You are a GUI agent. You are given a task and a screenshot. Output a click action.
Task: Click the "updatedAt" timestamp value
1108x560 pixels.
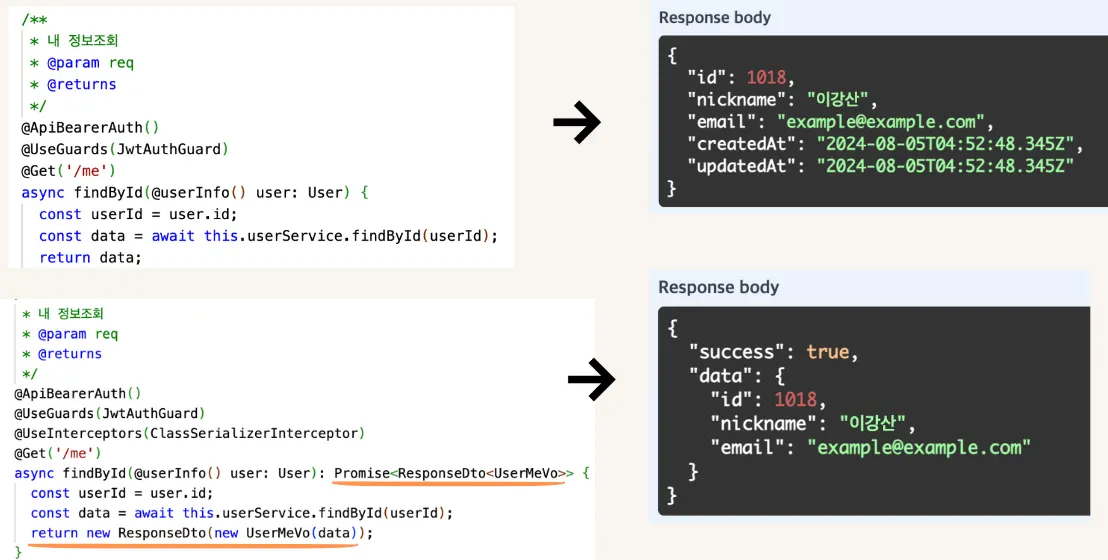point(945,166)
